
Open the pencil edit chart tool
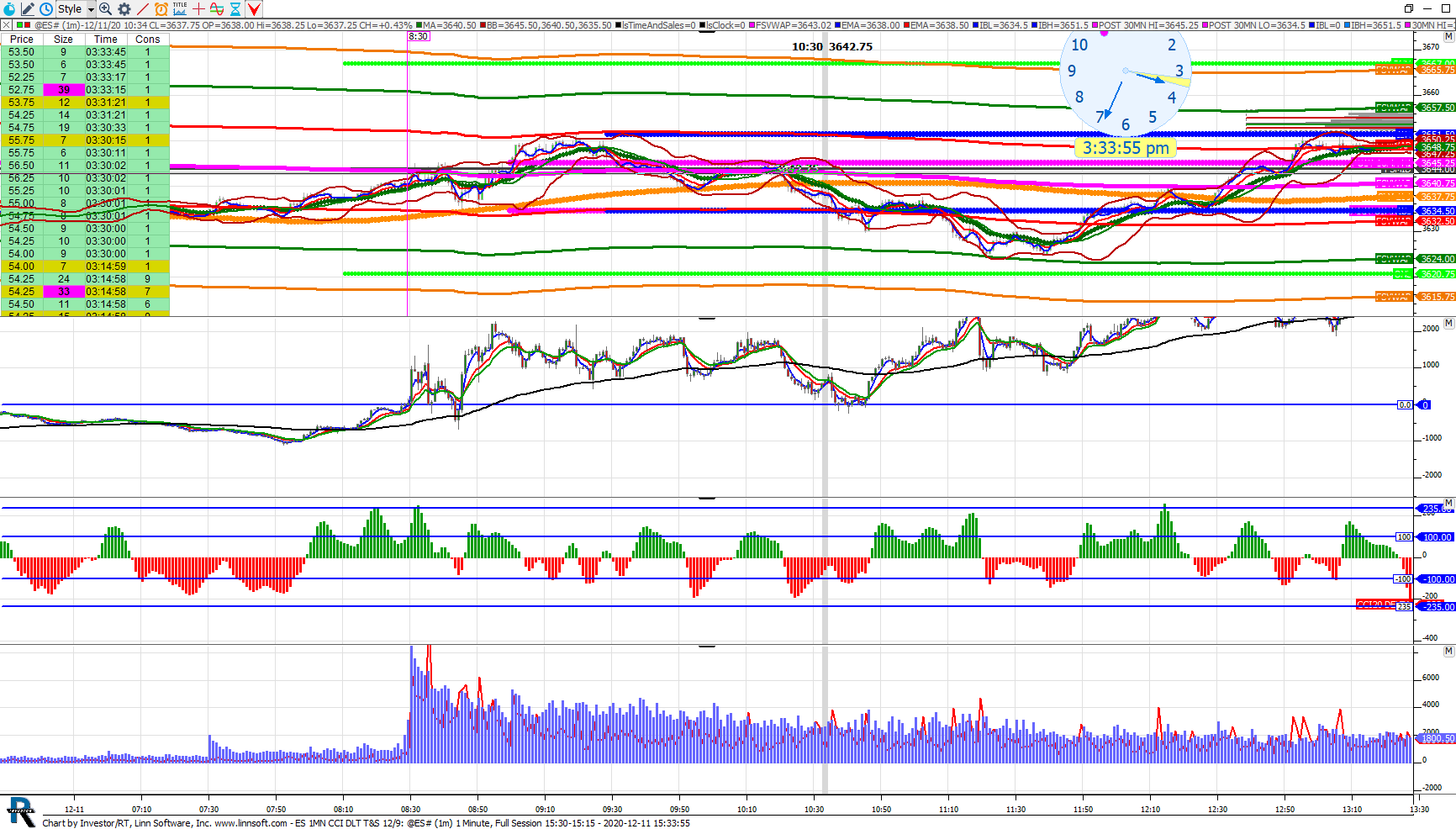click(28, 8)
